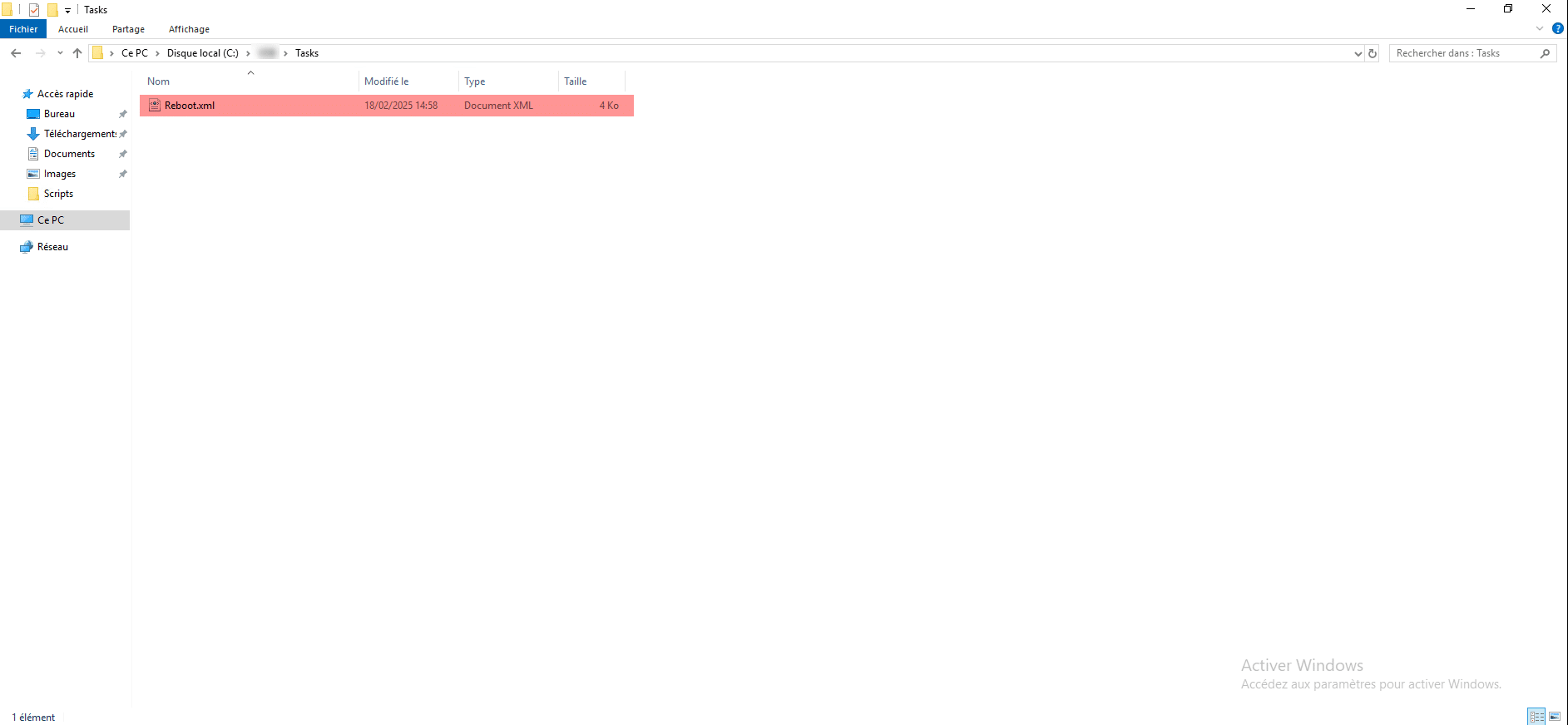Open the Fichier menu
Image resolution: width=1568 pixels, height=725 pixels.
(x=23, y=29)
